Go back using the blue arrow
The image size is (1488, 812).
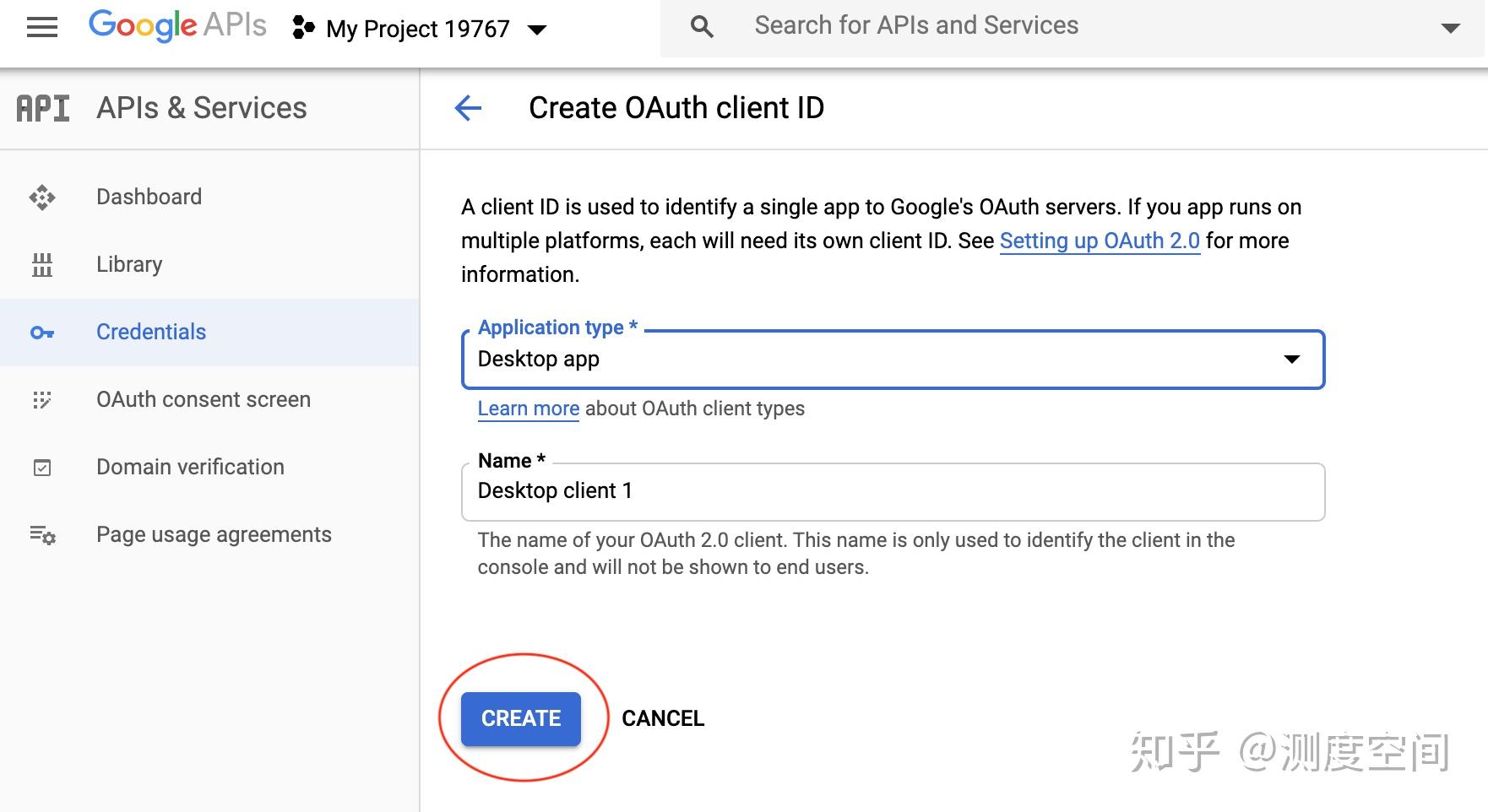[x=468, y=108]
